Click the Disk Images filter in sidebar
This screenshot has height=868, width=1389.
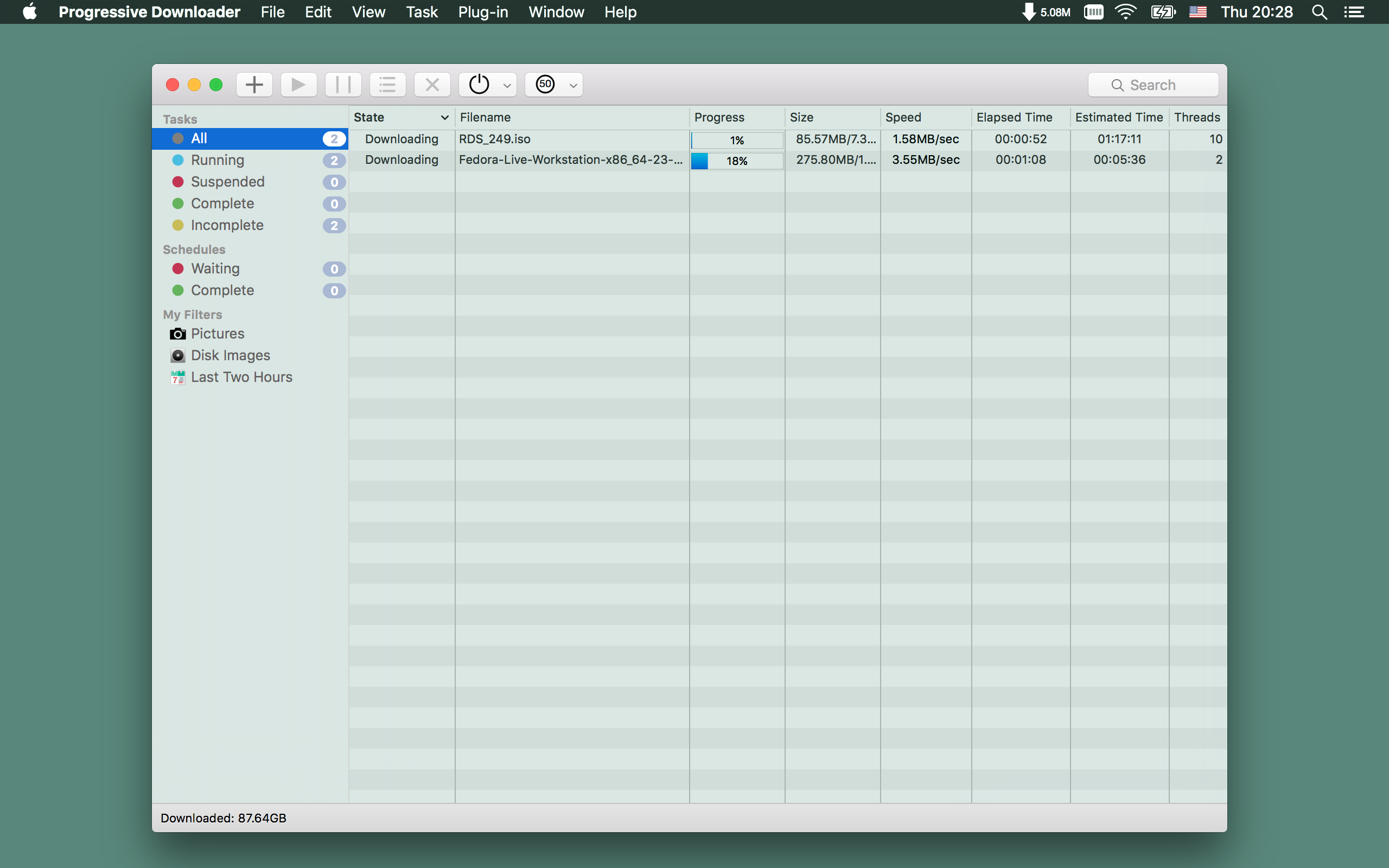[x=230, y=355]
